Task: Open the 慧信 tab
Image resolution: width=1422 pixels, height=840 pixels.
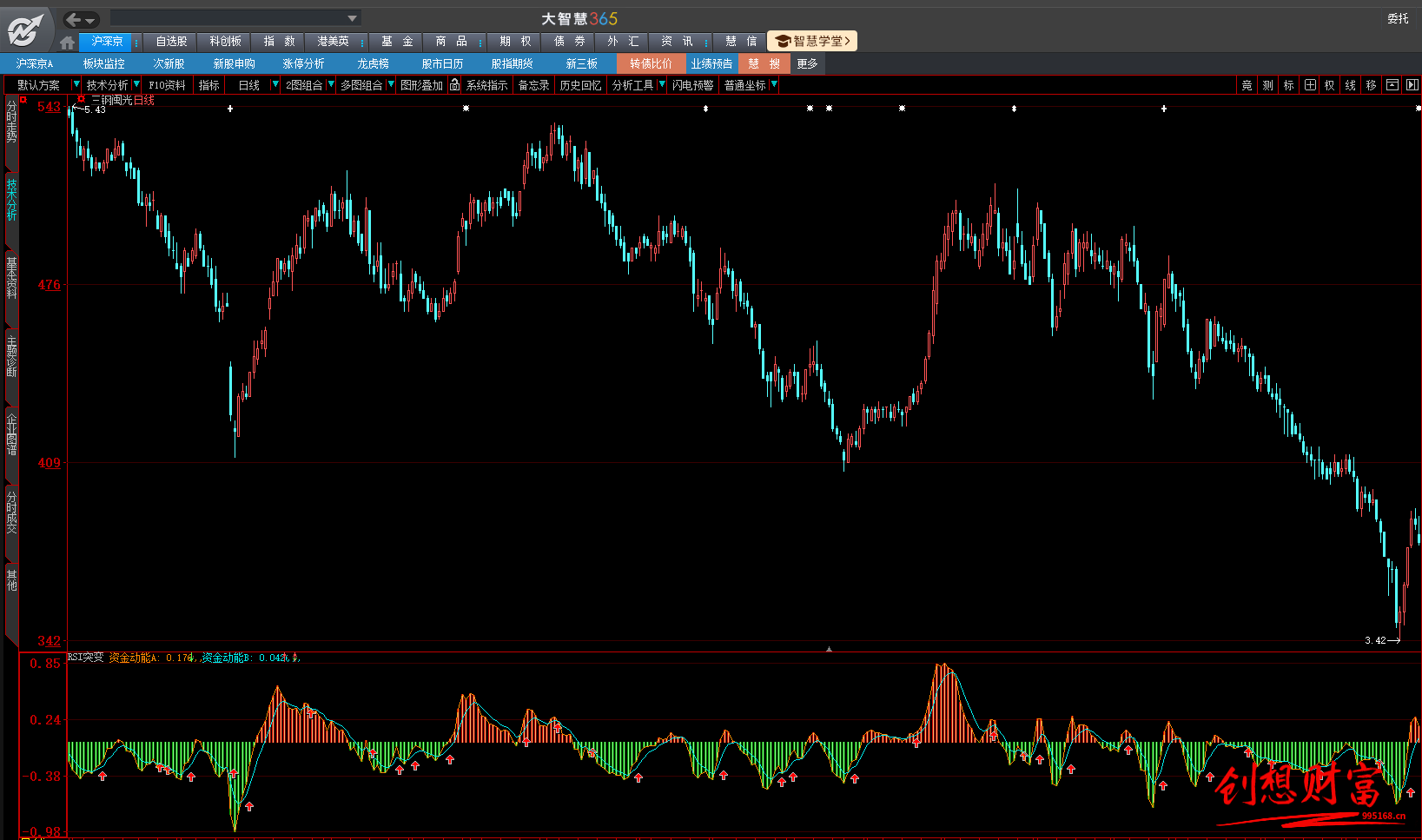Action: click(x=741, y=42)
